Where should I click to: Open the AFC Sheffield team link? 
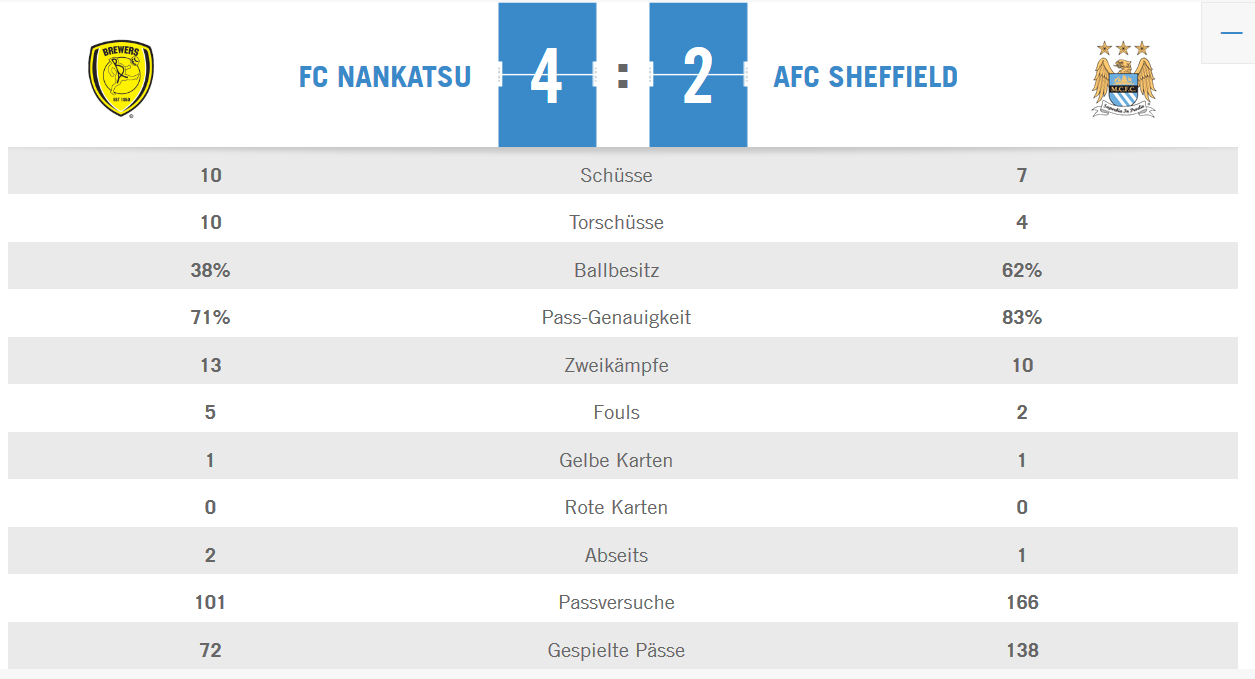click(x=865, y=77)
